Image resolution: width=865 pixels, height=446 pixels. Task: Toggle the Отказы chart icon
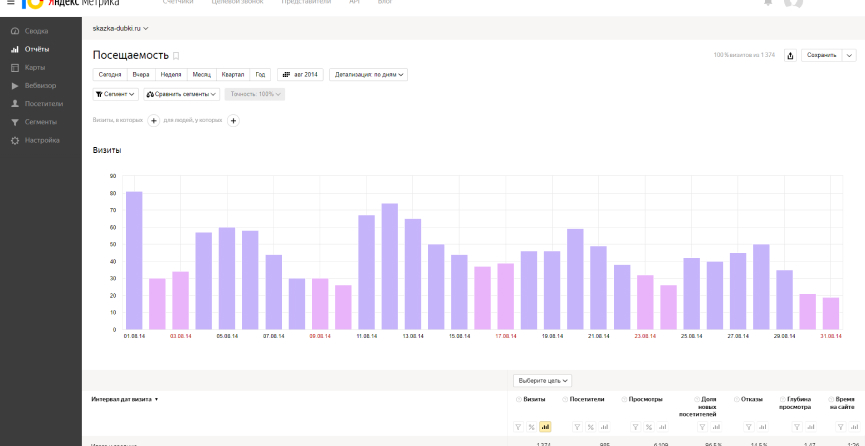762,427
